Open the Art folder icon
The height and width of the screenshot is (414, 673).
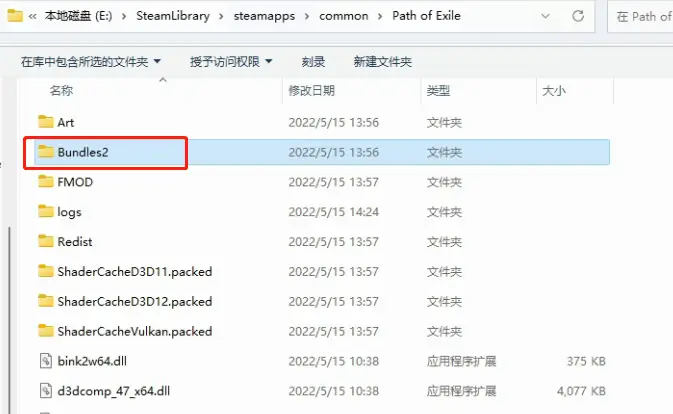[45, 122]
